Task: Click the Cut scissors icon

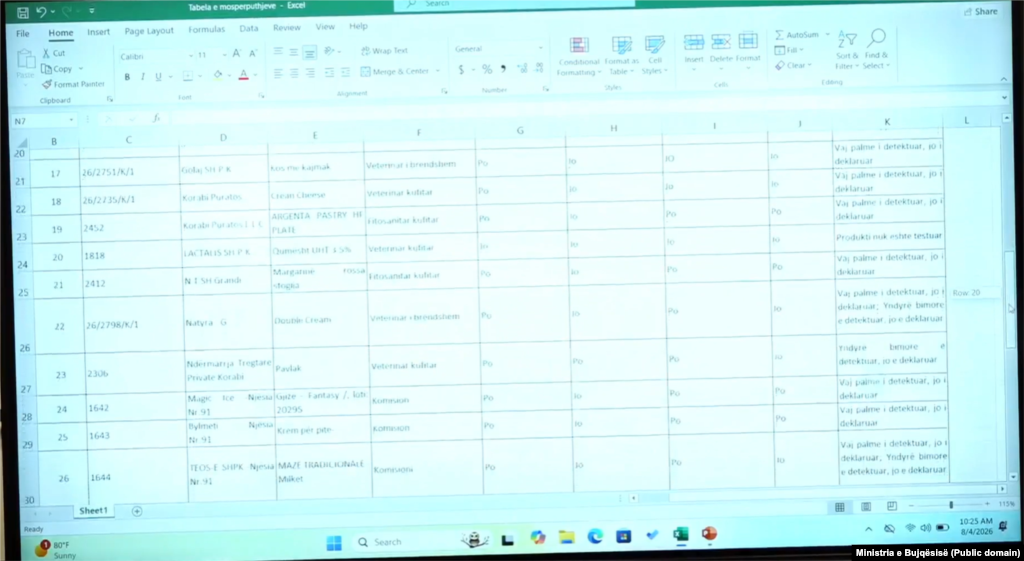Action: pyautogui.click(x=46, y=53)
